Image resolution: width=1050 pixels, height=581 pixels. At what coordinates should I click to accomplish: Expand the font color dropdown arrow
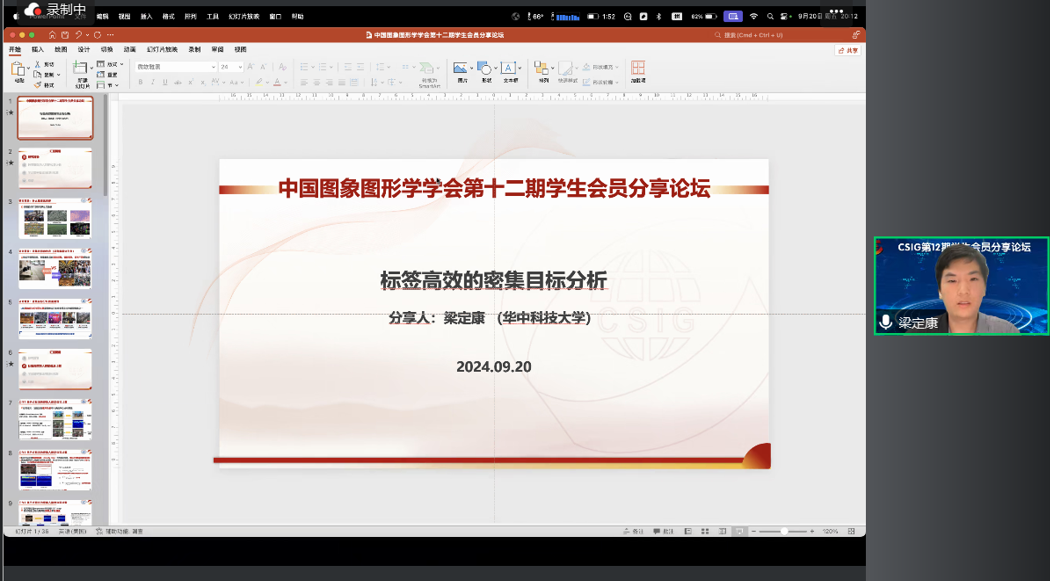click(x=286, y=82)
